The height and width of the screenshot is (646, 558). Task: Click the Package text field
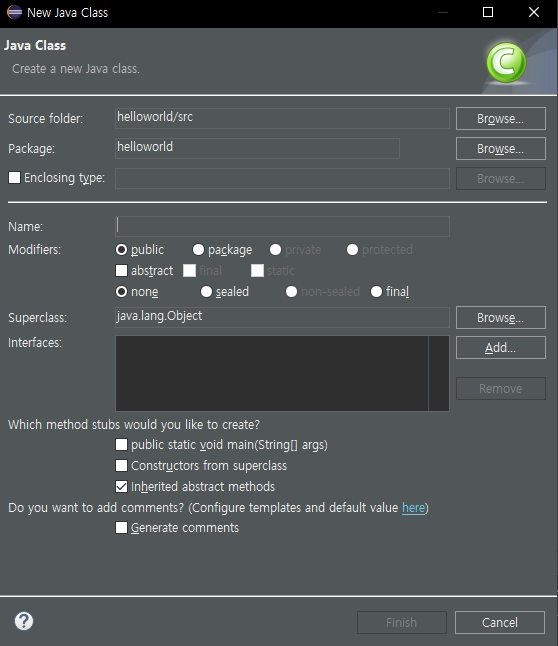(x=258, y=148)
